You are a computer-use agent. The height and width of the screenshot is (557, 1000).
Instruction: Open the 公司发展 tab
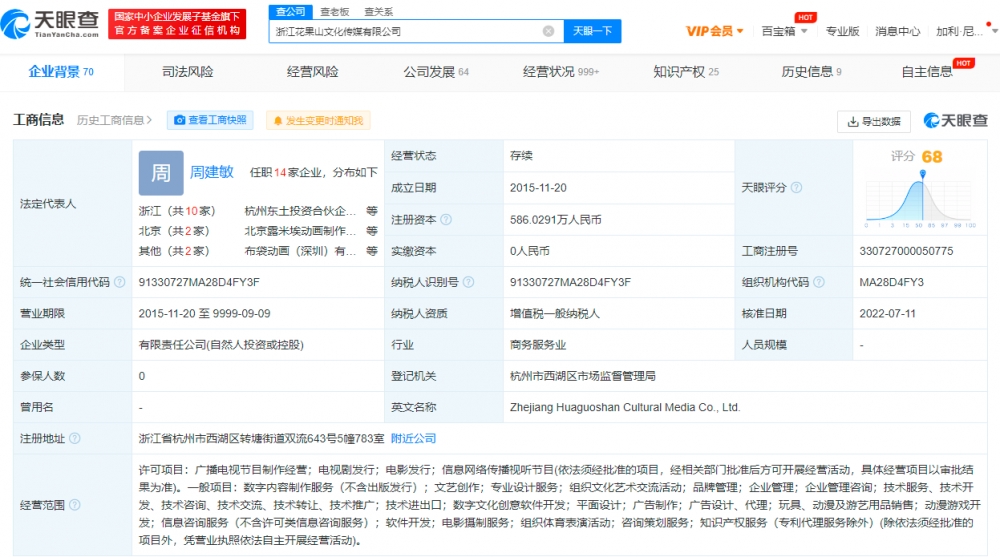(436, 72)
